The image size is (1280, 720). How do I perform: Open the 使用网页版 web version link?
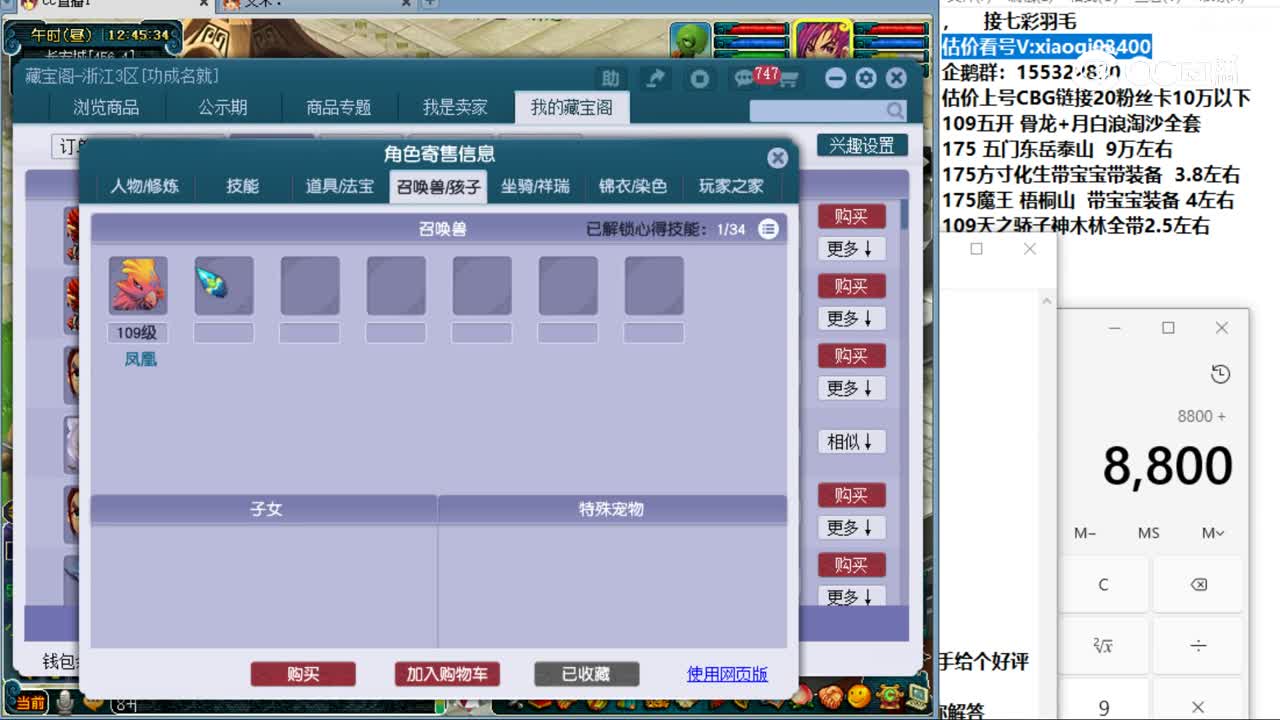pyautogui.click(x=726, y=674)
